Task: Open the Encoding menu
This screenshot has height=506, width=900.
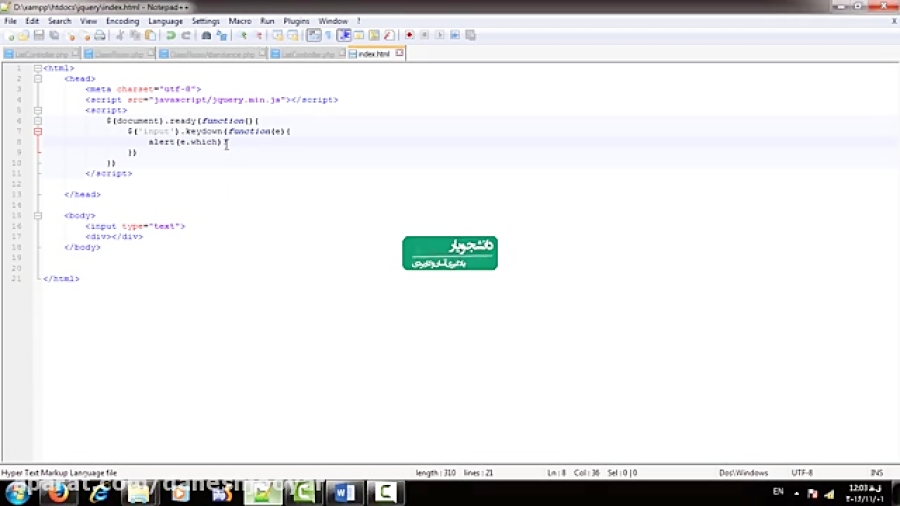Action: click(x=123, y=21)
